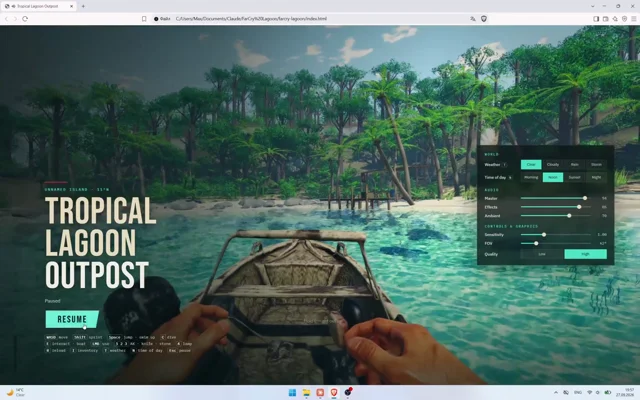
Task: Set weather to Rain
Action: [575, 164]
